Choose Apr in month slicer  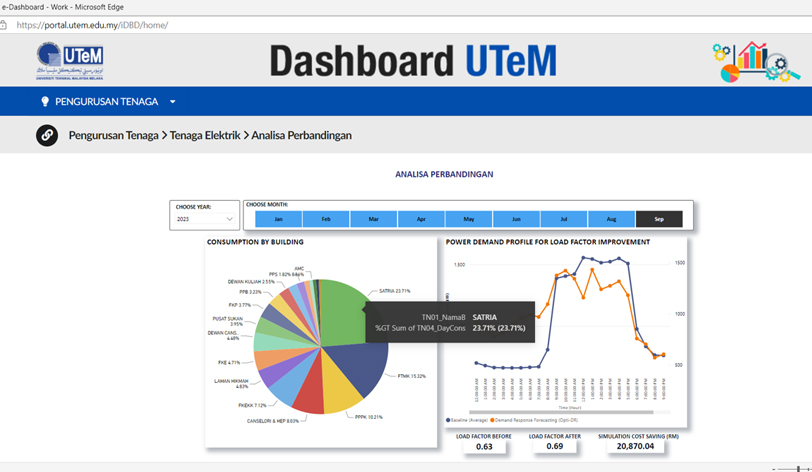pyautogui.click(x=421, y=219)
